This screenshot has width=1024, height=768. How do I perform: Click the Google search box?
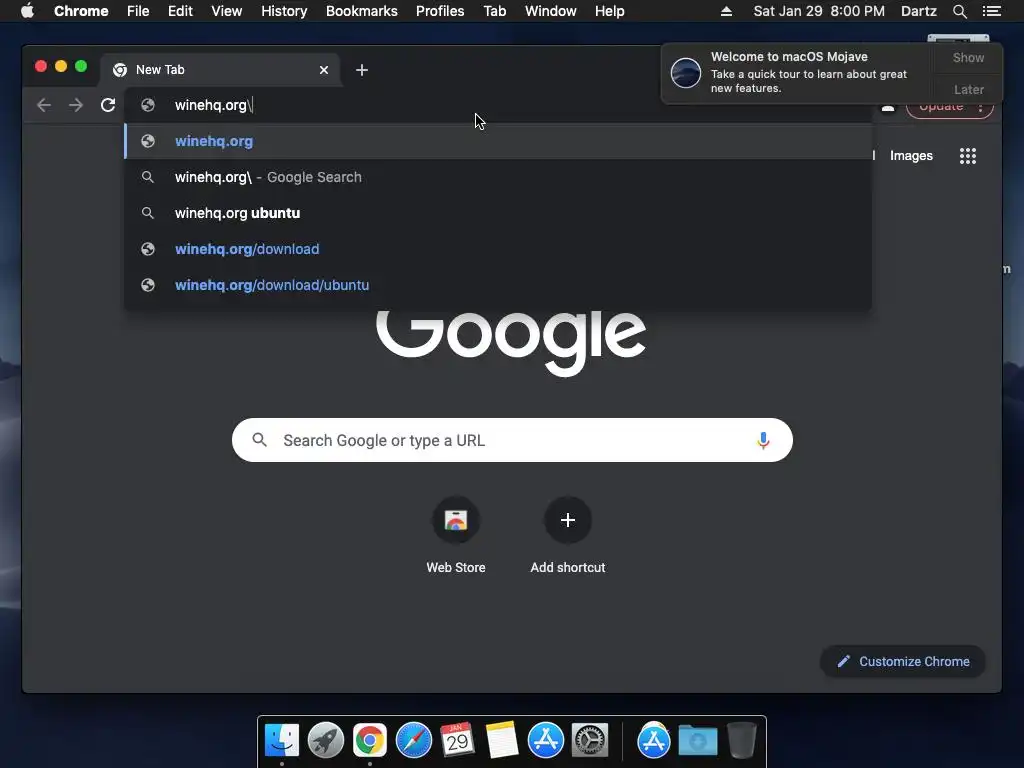[x=512, y=440]
